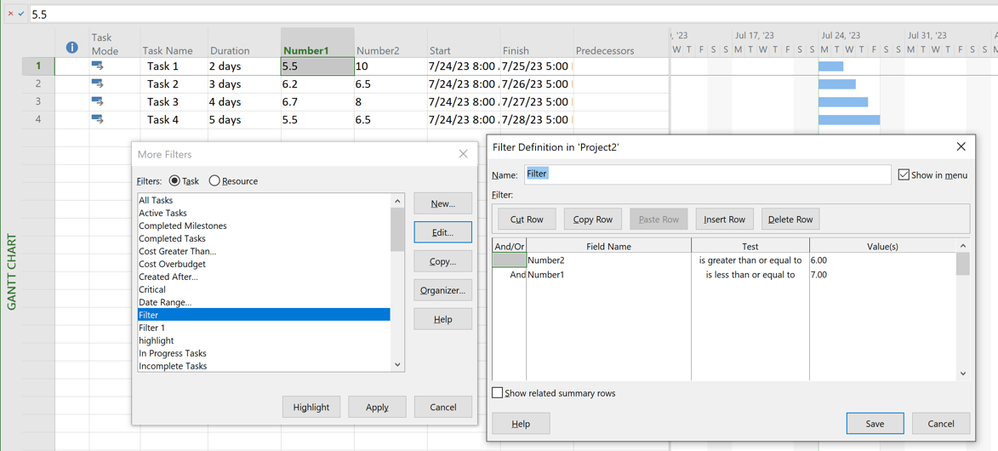Image resolution: width=998 pixels, height=451 pixels.
Task: Click the Cut Row button
Action: [x=527, y=219]
